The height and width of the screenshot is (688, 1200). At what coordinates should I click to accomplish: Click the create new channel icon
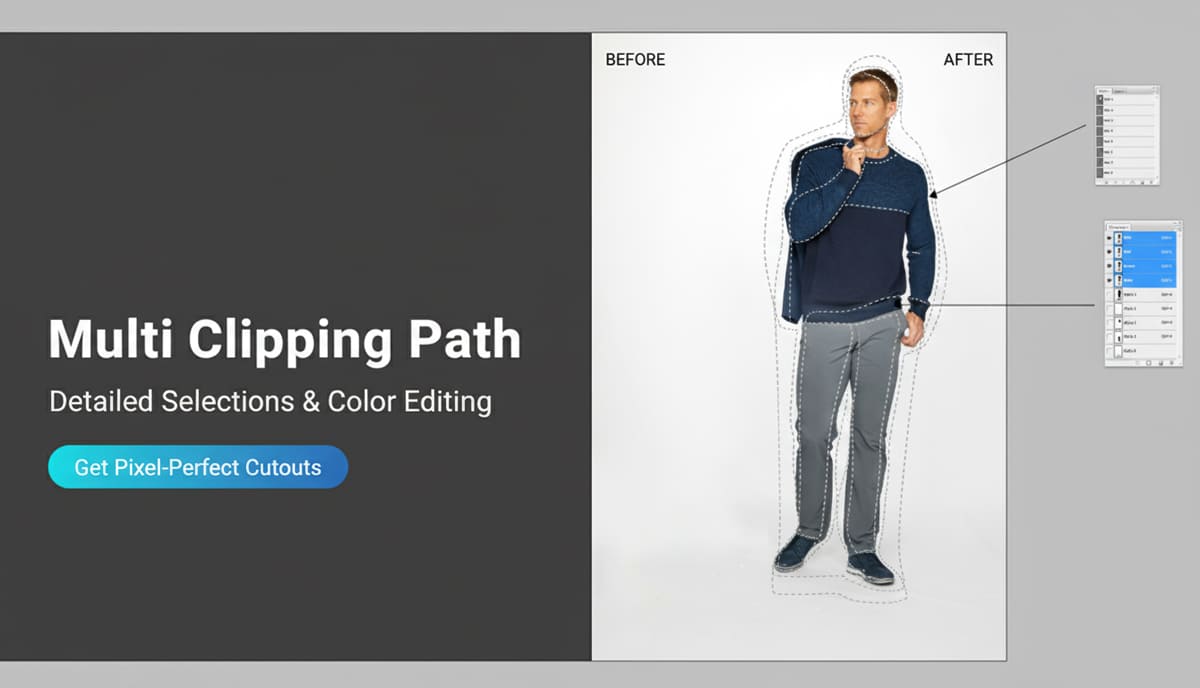[1161, 362]
